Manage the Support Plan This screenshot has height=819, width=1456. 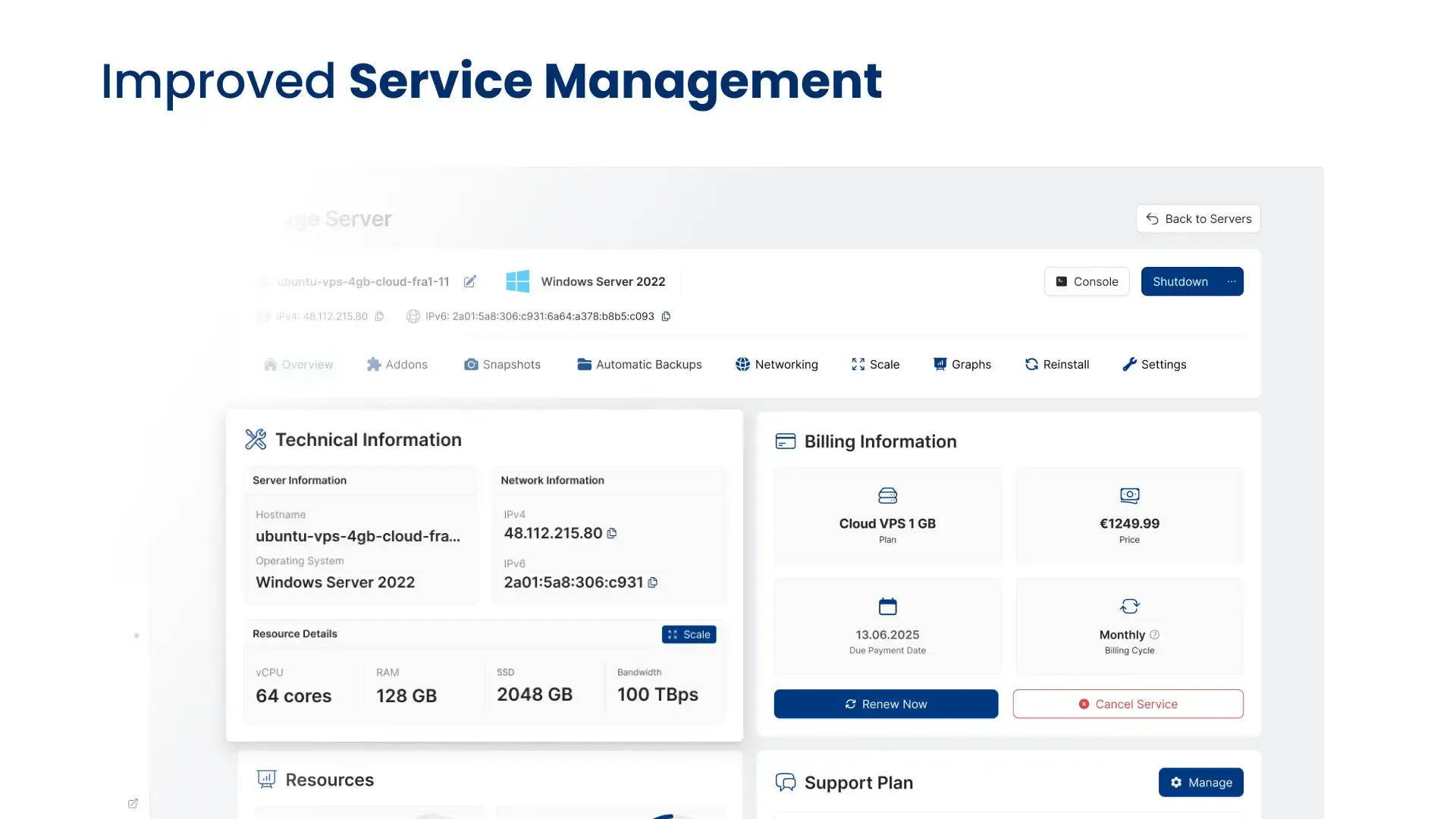[1200, 782]
